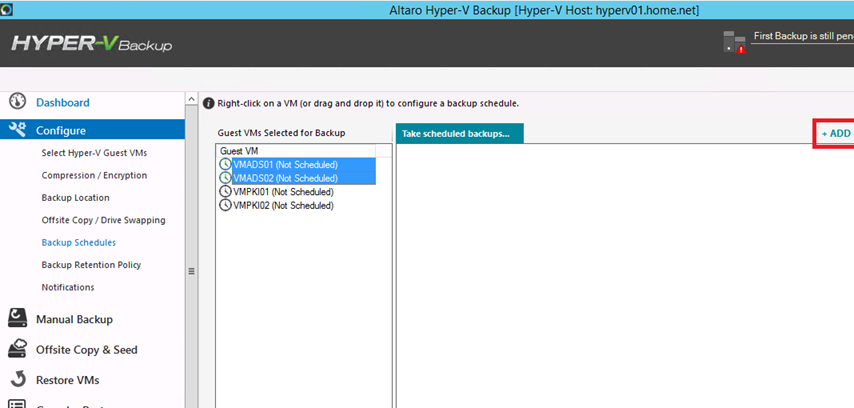Click the Configure wrench icon
This screenshot has height=408, width=854.
click(x=17, y=130)
